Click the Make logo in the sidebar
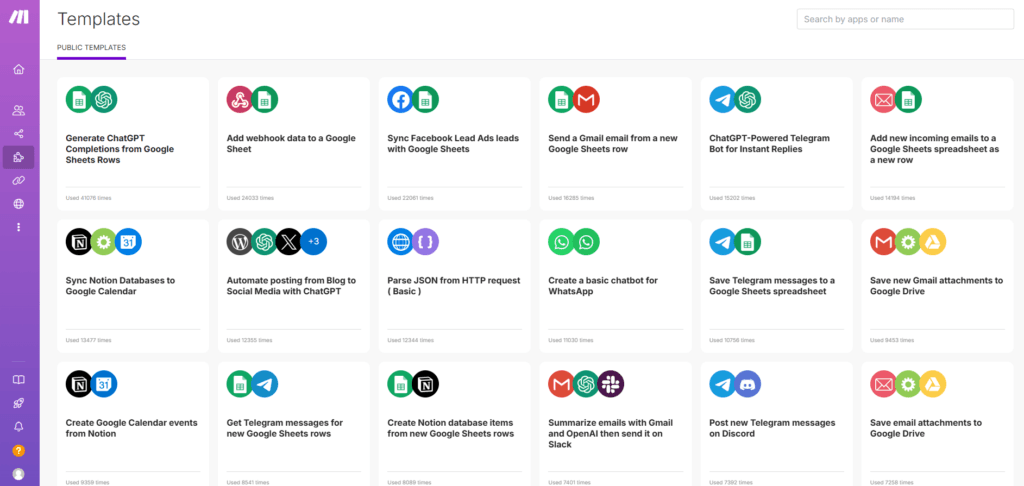1024x486 pixels. pyautogui.click(x=18, y=18)
